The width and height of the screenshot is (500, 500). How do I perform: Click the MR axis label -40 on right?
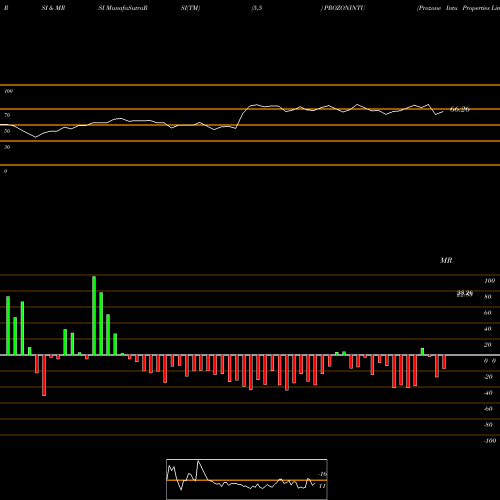click(x=488, y=393)
